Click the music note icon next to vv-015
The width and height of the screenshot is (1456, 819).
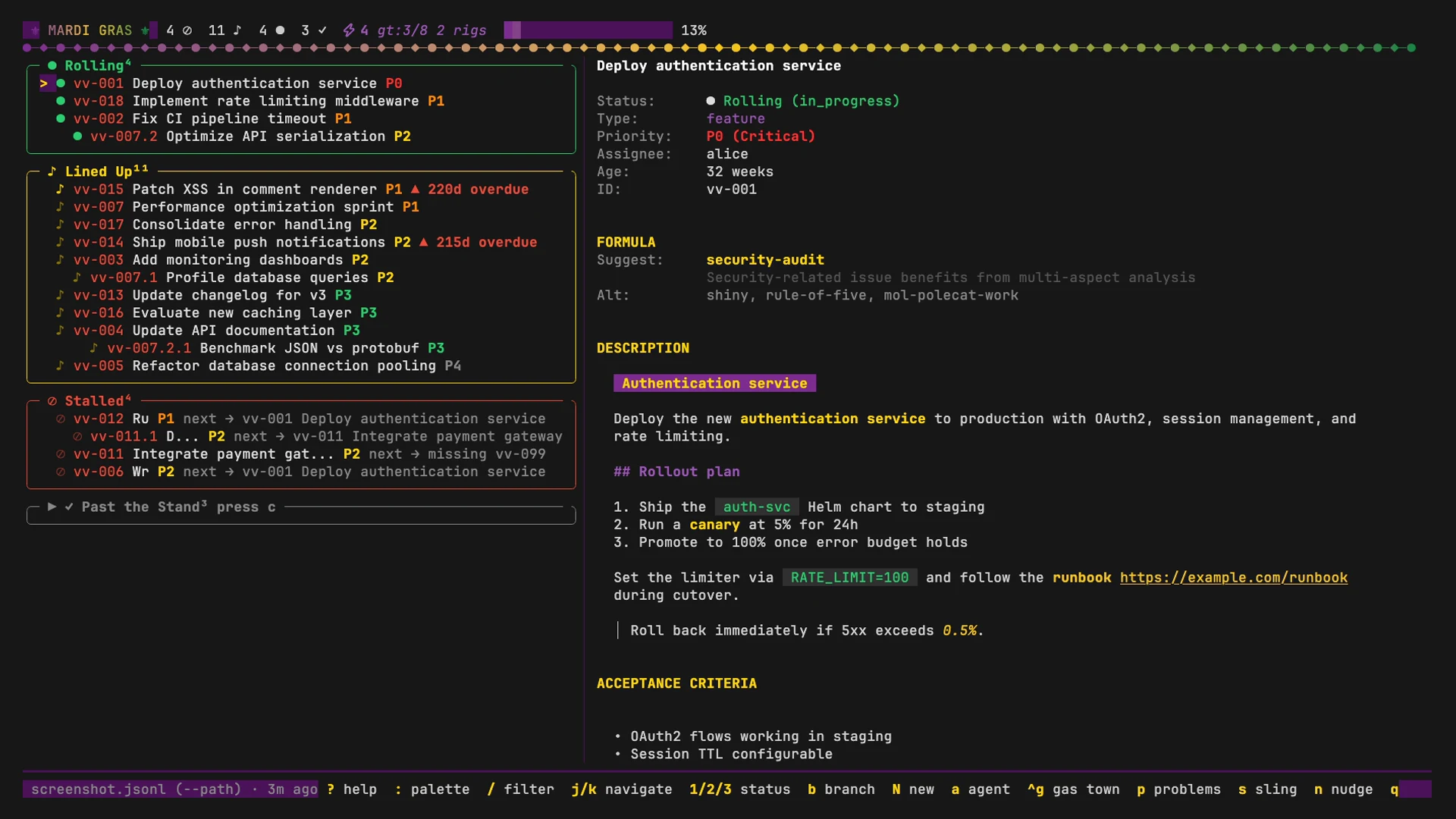(x=60, y=189)
